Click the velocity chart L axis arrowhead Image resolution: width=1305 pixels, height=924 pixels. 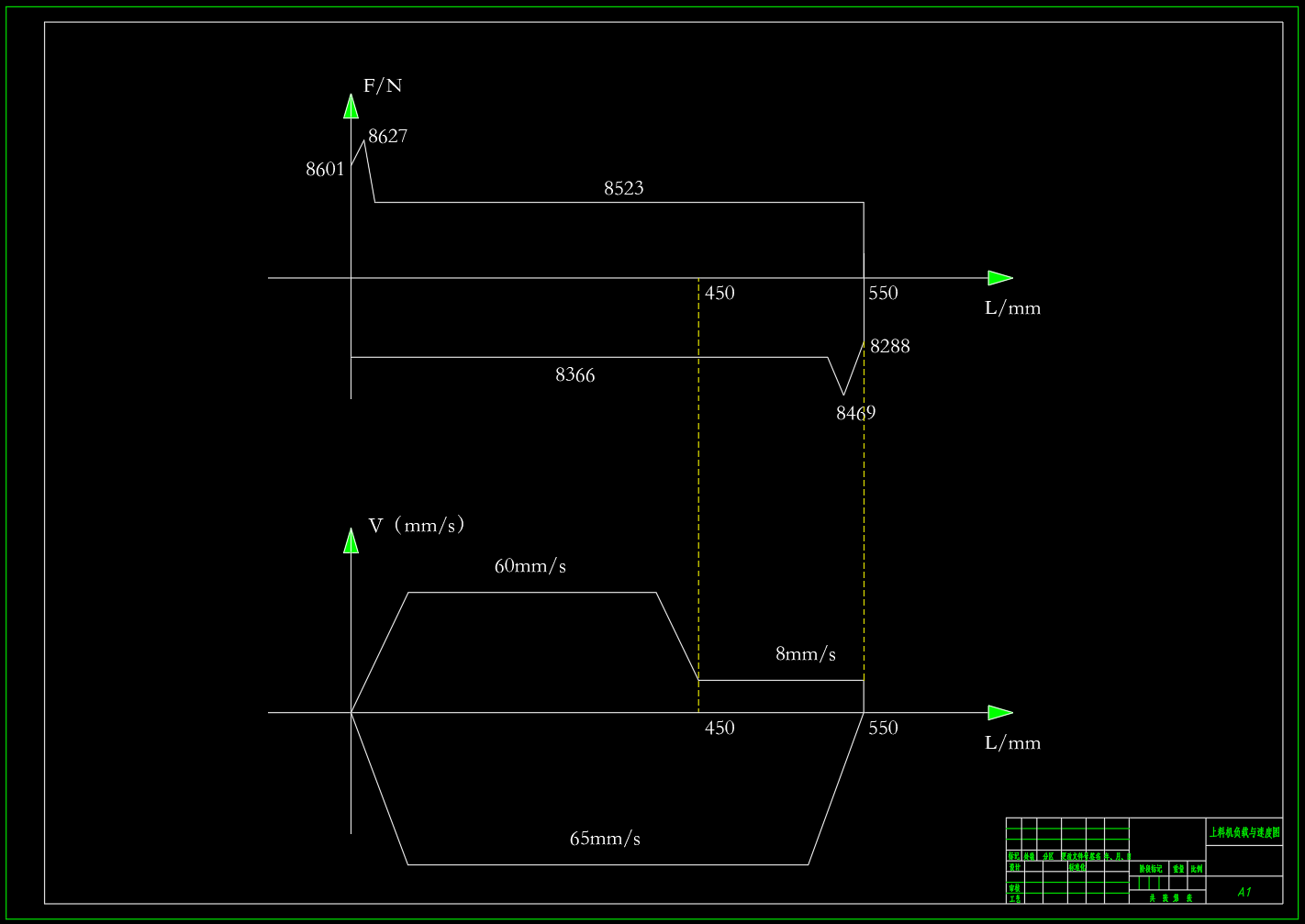click(1000, 712)
